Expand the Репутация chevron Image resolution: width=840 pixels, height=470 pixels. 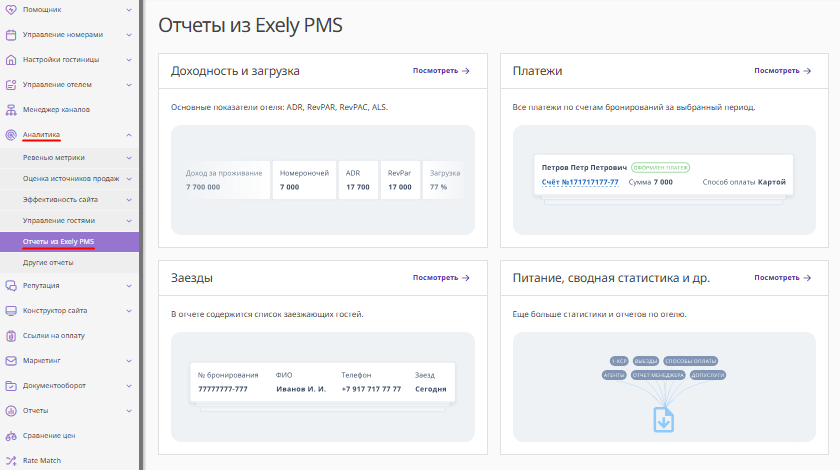pos(129,286)
